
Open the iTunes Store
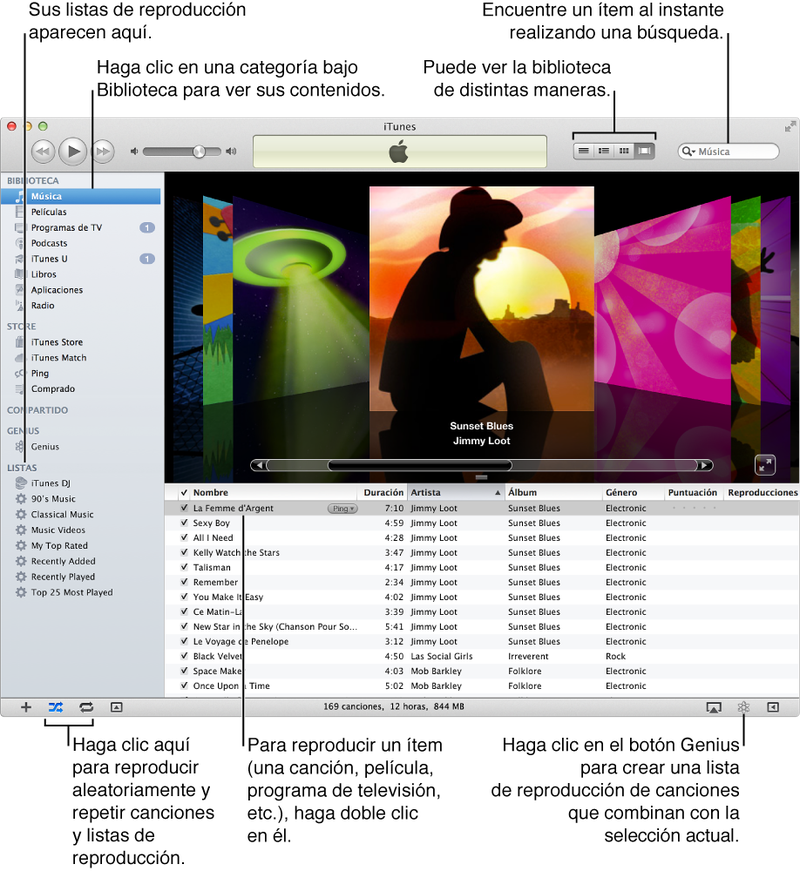pos(57,342)
